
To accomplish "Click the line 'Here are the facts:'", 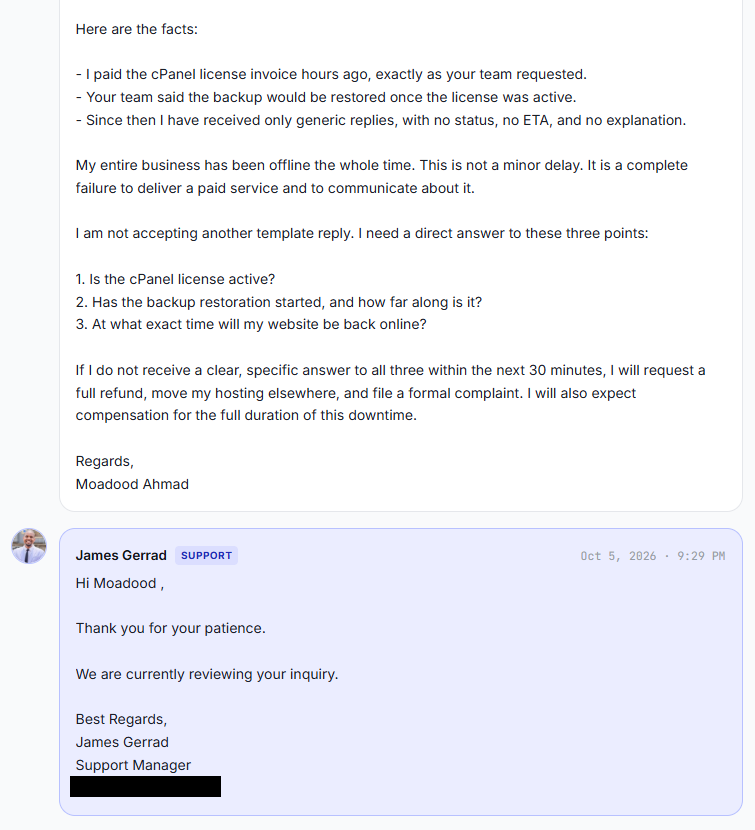I will click(x=137, y=29).
